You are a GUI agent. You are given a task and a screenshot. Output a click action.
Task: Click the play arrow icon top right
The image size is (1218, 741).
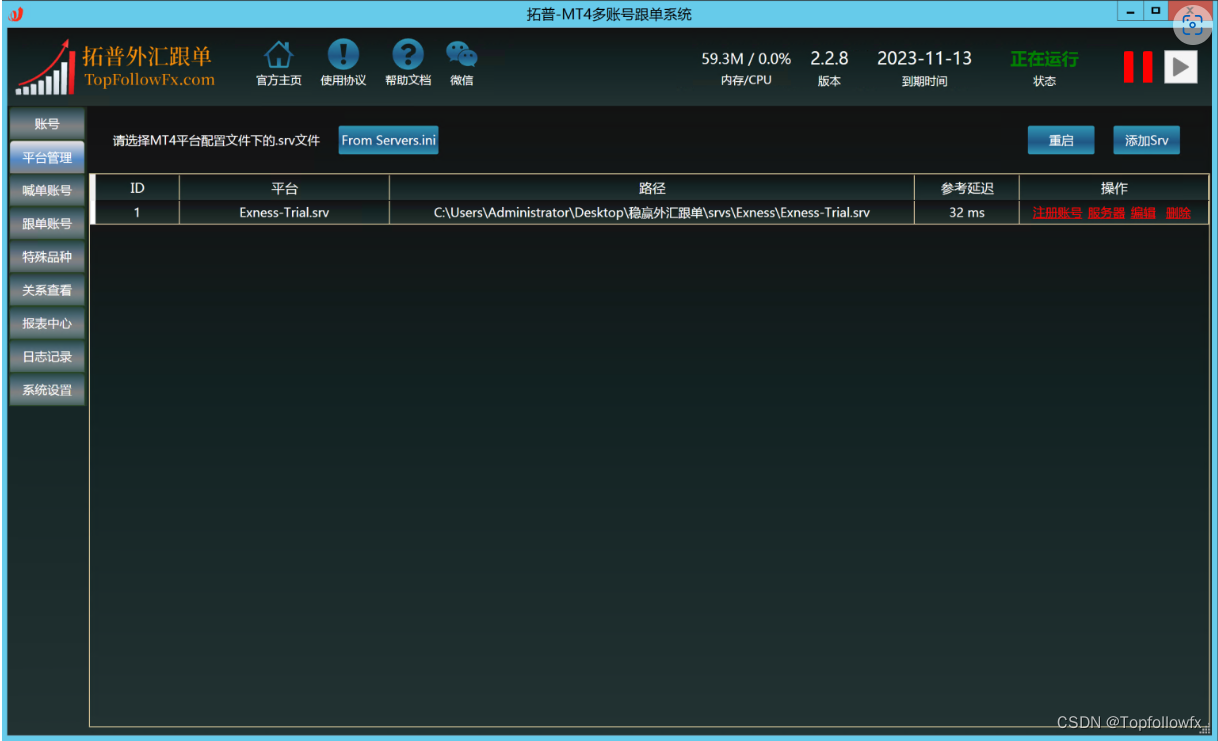1181,66
